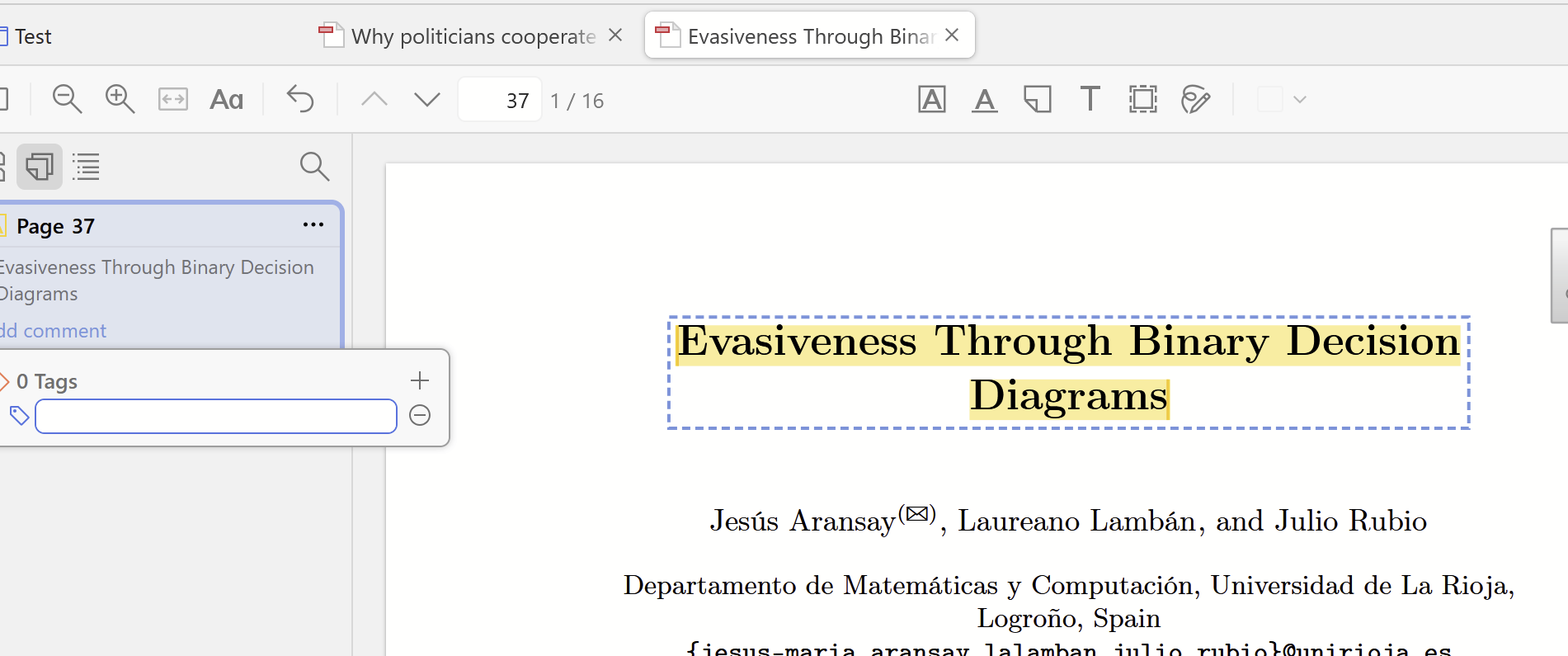Switch to Why politicians cooperate tab

point(473,36)
